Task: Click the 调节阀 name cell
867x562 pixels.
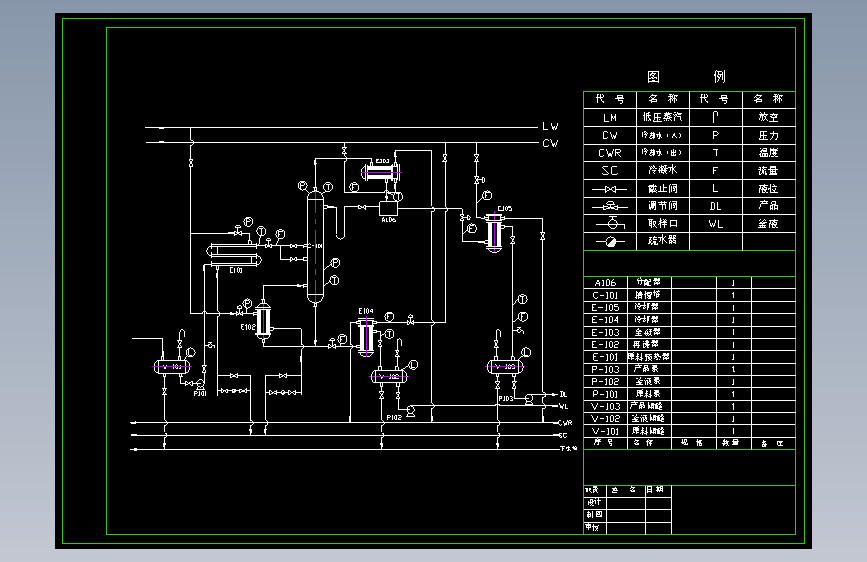Action: (662, 206)
